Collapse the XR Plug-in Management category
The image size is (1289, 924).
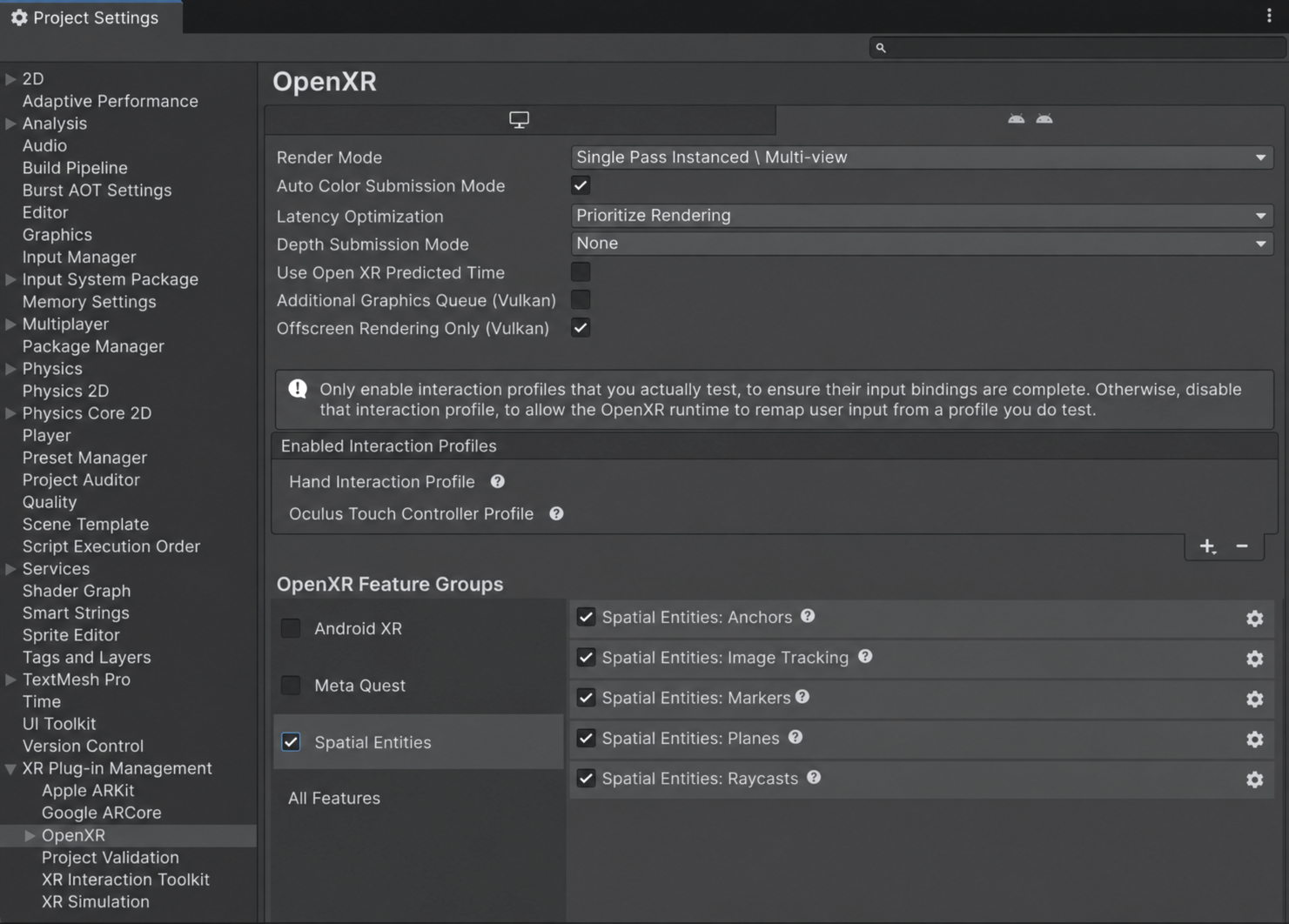10,768
